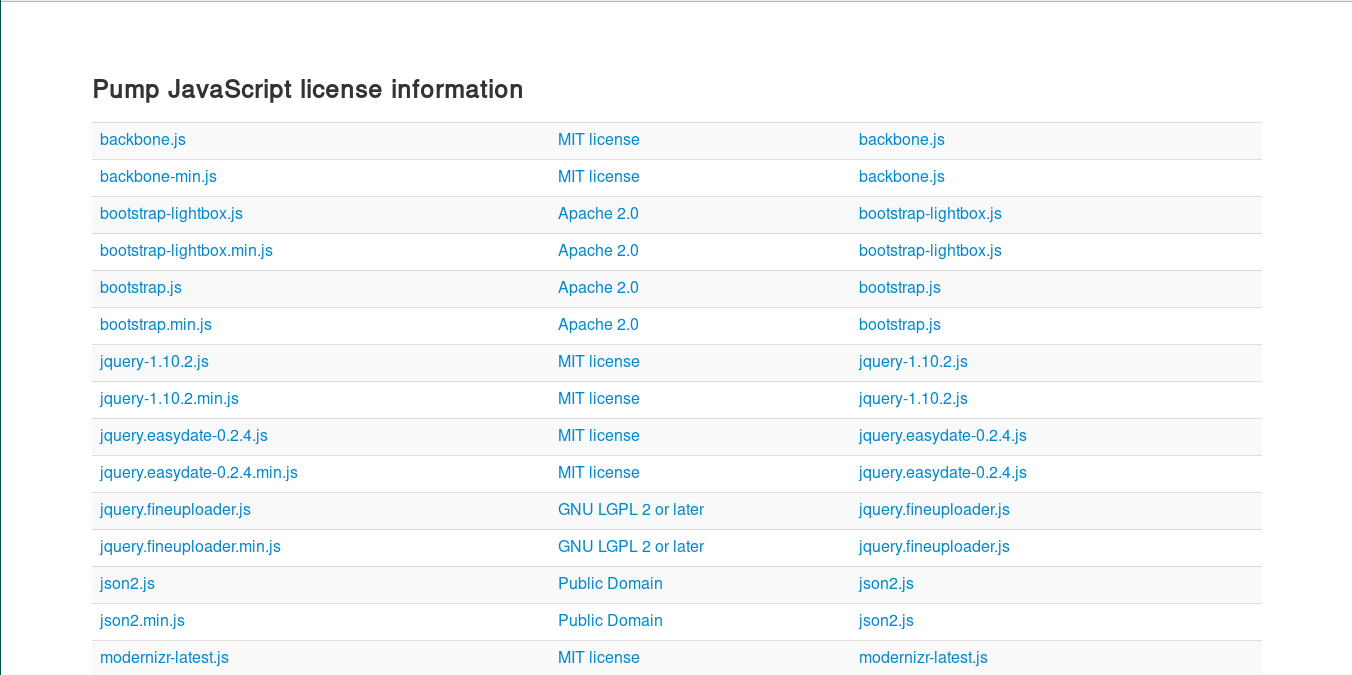The width and height of the screenshot is (1352, 675).
Task: Open modernizr-latest.js link in first column
Action: coord(164,658)
